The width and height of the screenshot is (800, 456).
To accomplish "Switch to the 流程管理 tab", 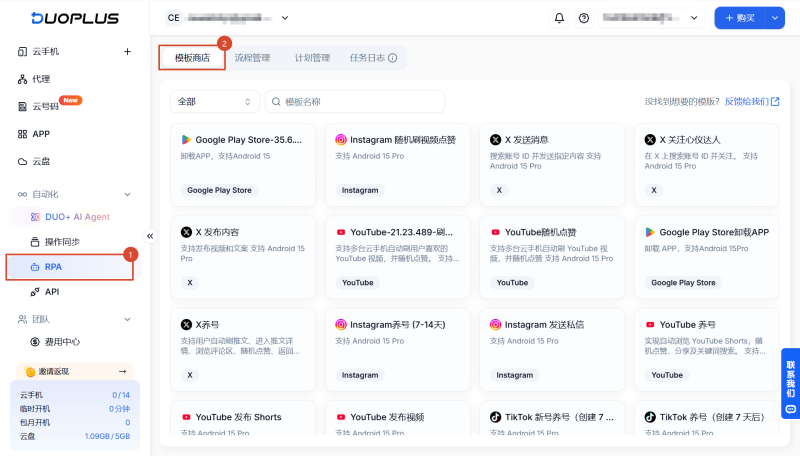I will [252, 58].
